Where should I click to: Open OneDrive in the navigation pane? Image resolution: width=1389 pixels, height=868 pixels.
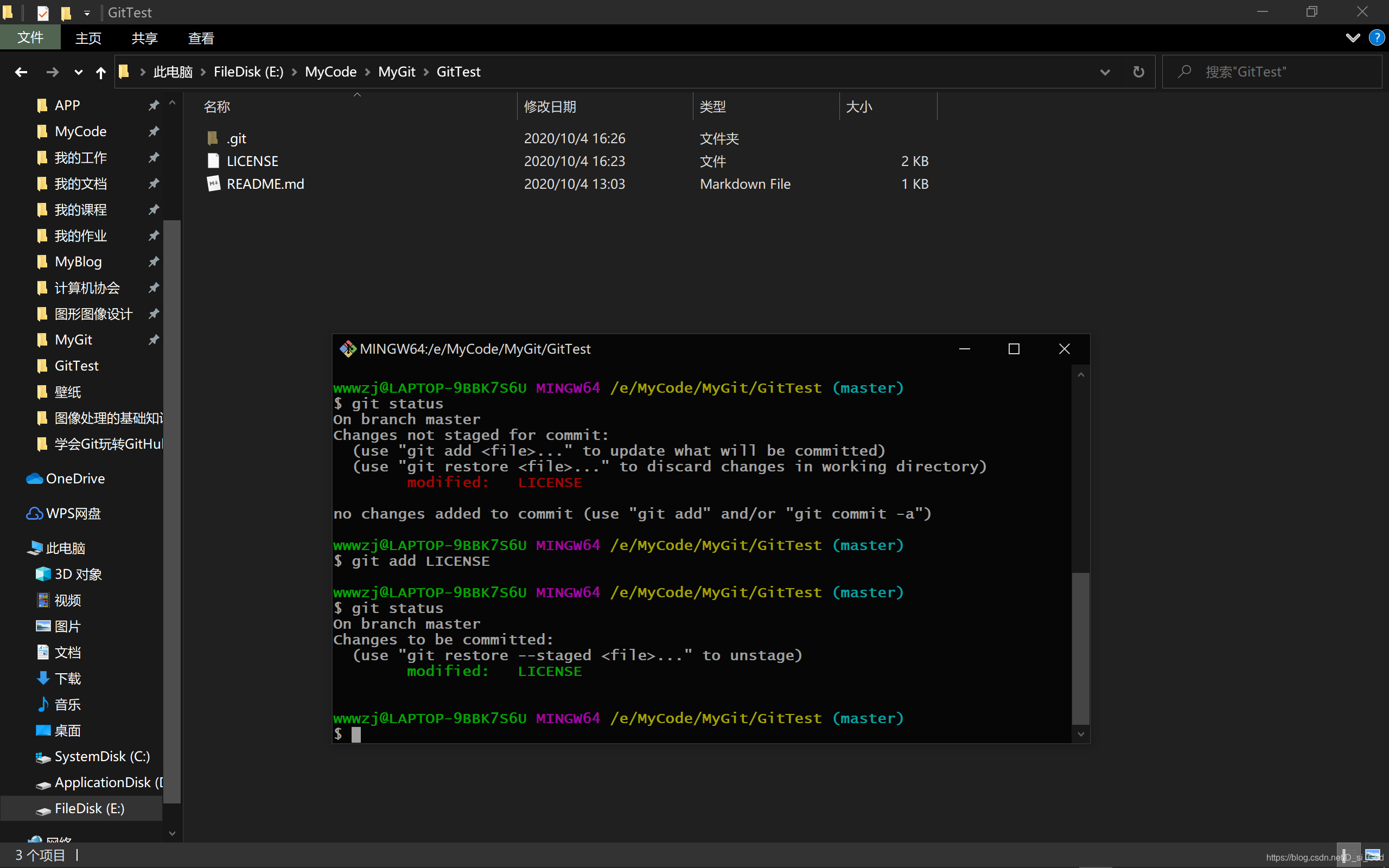click(x=66, y=478)
